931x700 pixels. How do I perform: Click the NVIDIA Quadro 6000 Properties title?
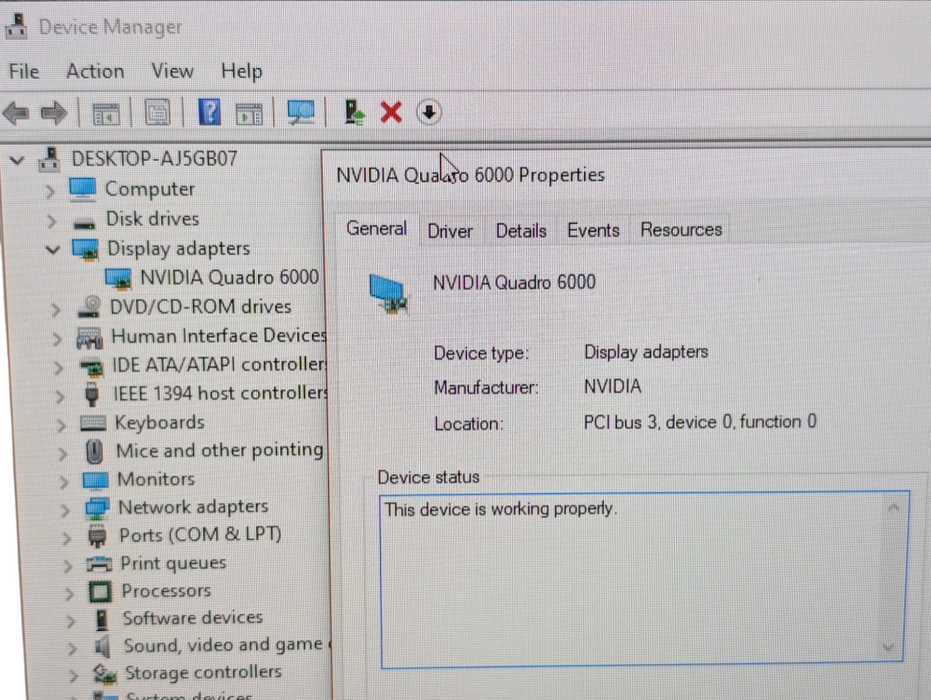[x=470, y=175]
